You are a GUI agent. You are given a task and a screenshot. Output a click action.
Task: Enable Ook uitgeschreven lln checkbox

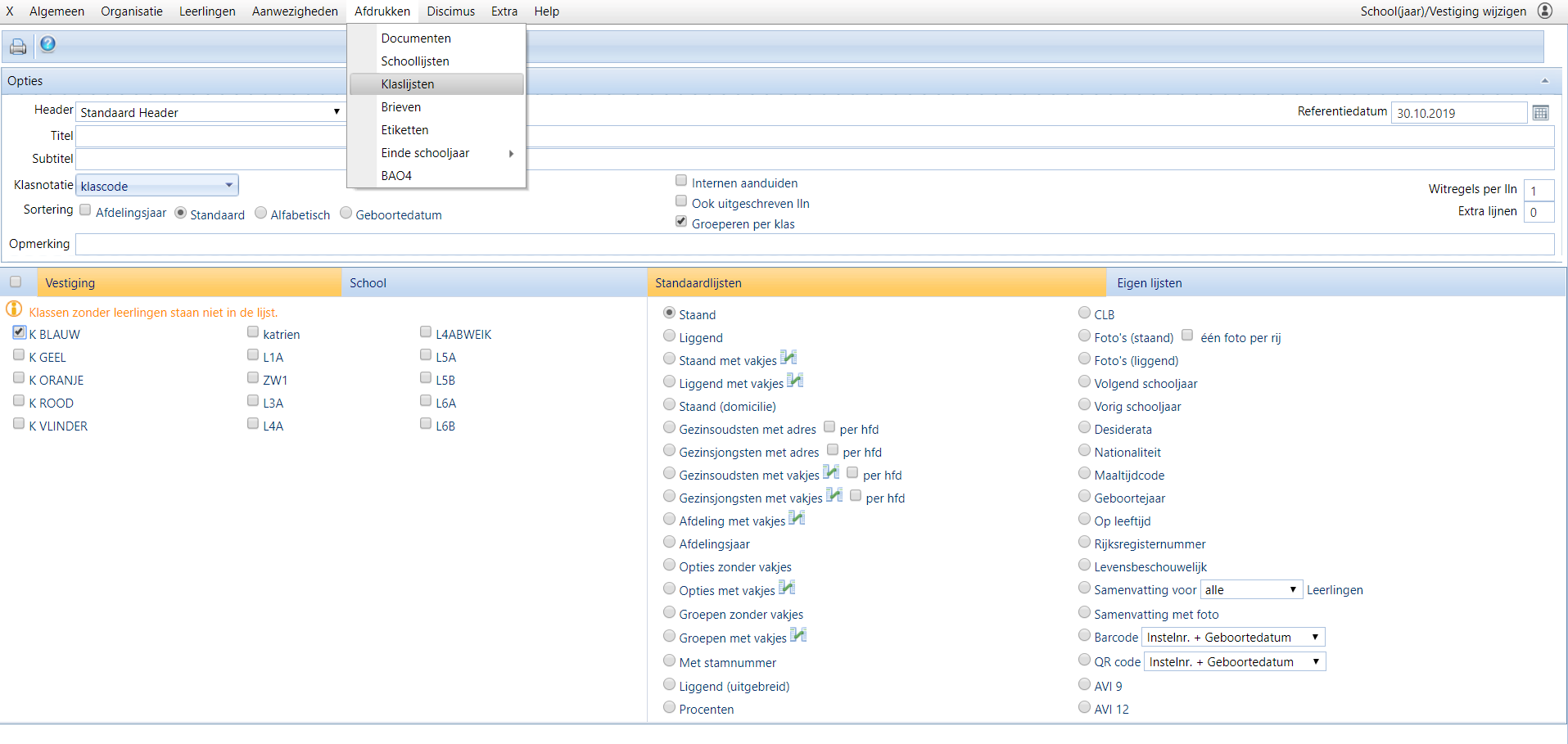[681, 201]
